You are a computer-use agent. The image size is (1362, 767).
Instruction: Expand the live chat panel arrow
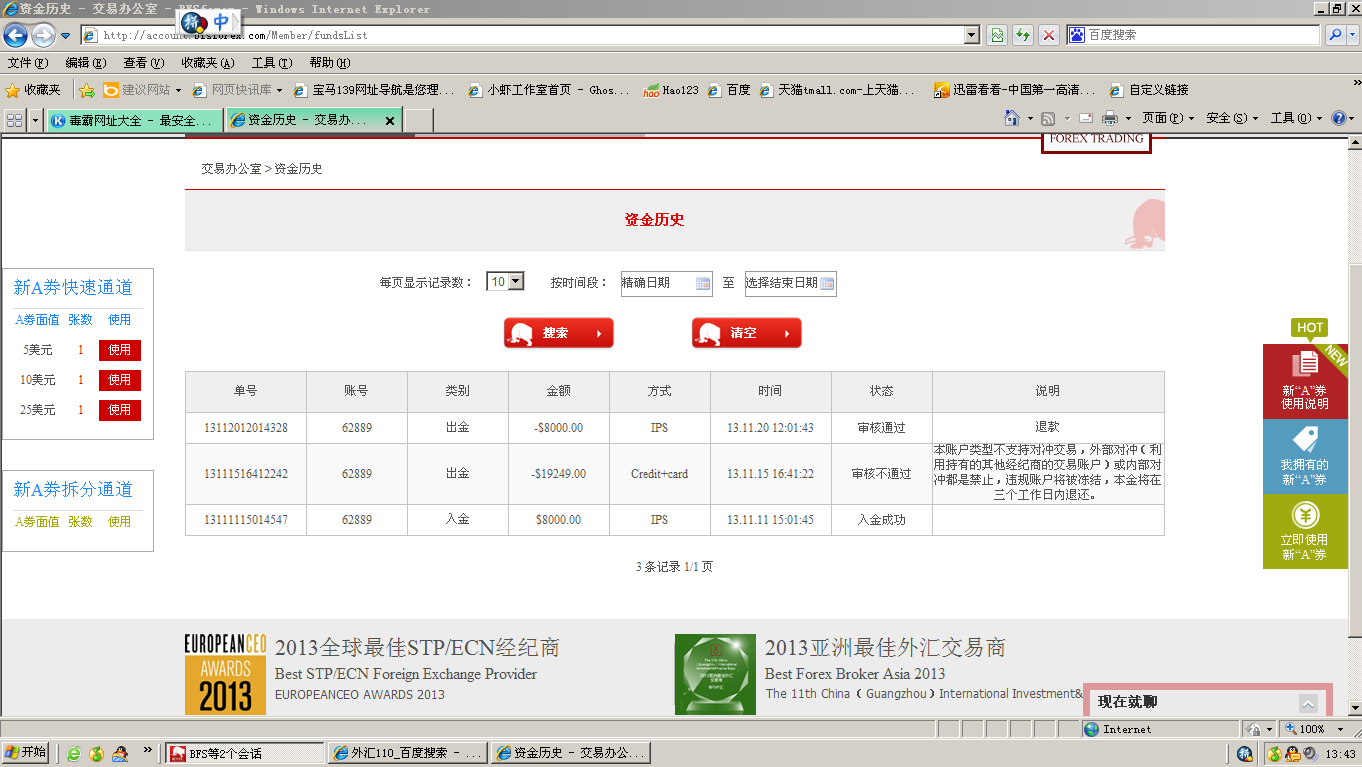tap(1308, 703)
